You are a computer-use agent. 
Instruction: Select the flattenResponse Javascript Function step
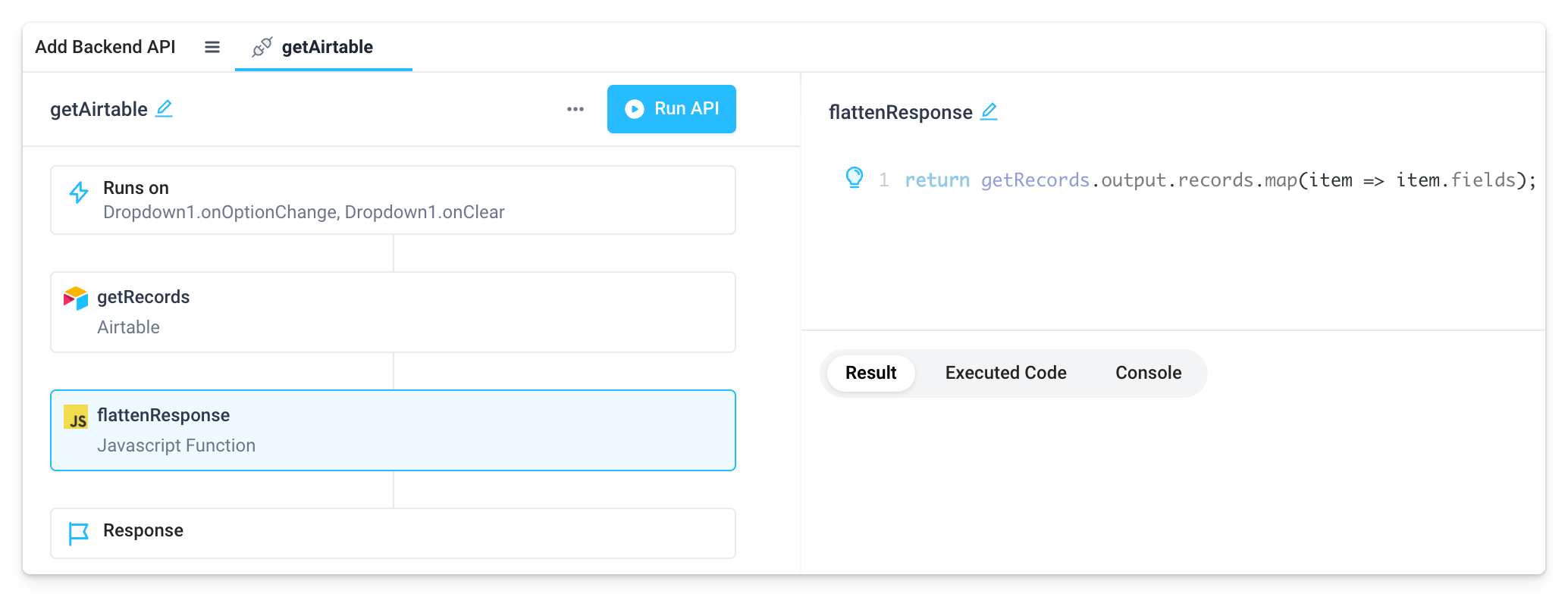(393, 430)
